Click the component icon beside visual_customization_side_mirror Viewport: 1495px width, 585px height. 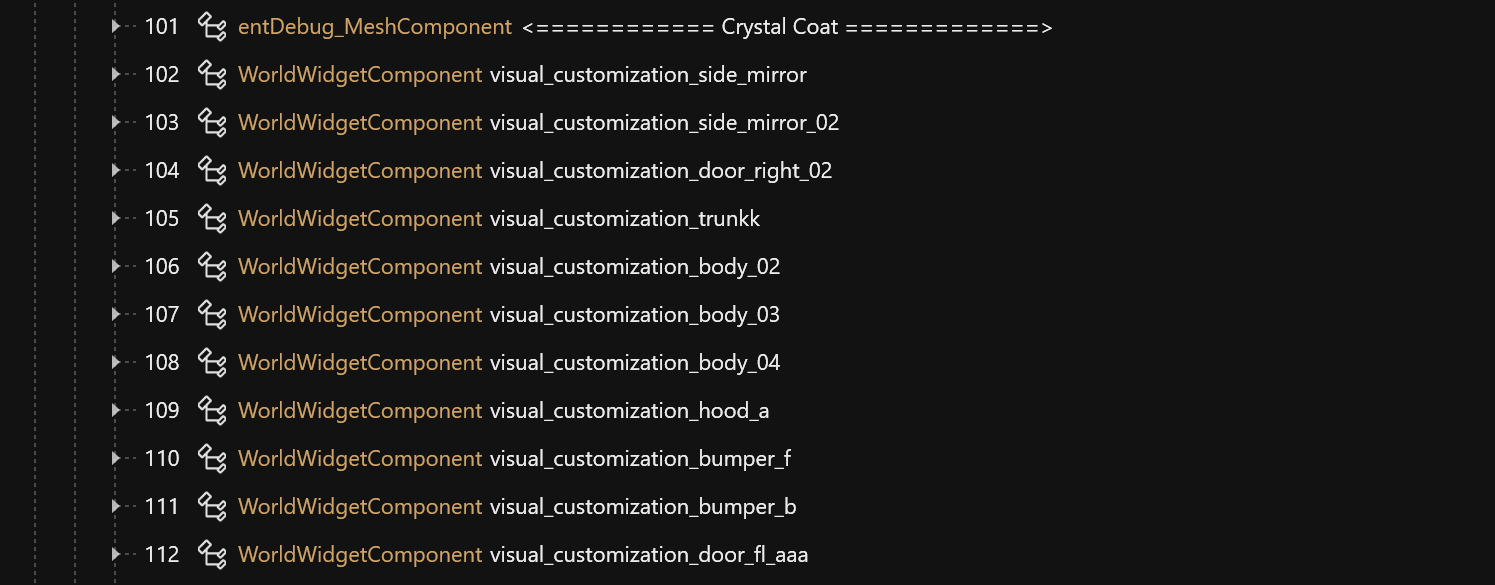[212, 75]
